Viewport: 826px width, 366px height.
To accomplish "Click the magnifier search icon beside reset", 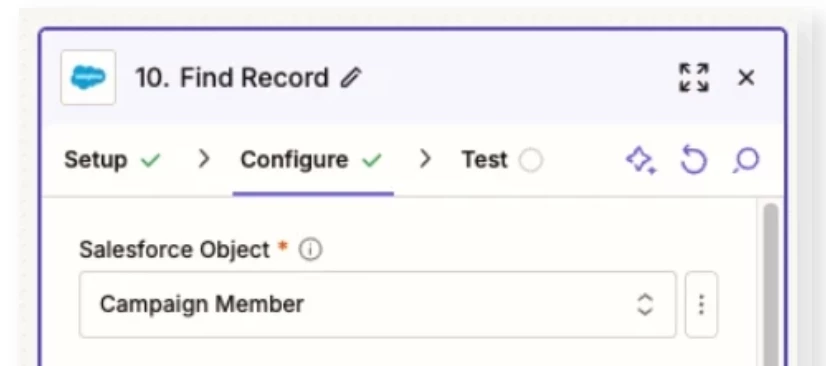I will coord(746,160).
